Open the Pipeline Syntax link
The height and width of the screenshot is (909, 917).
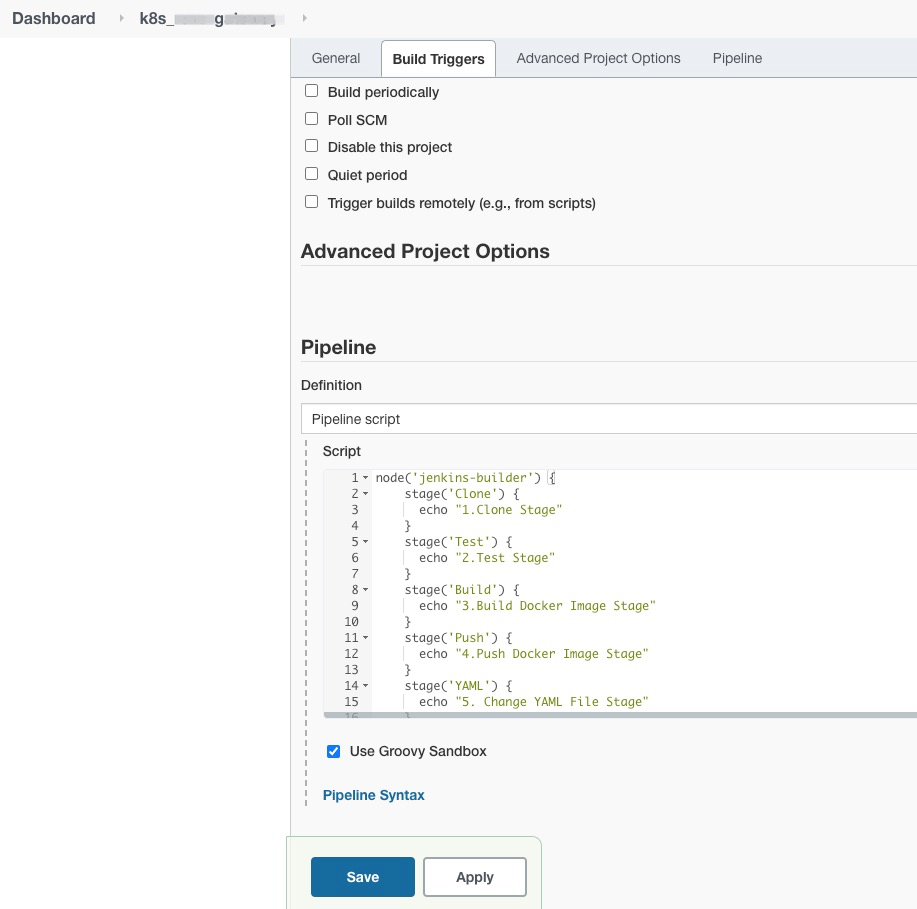(x=373, y=795)
